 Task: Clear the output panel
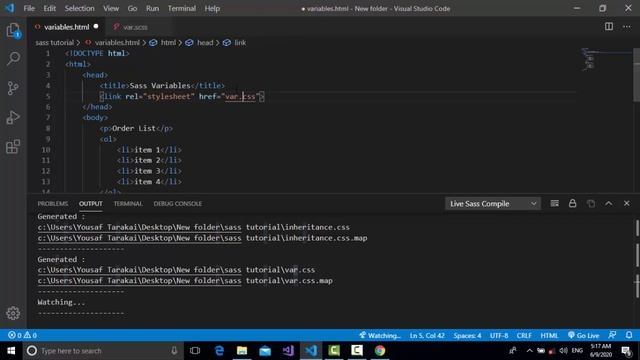coord(554,203)
